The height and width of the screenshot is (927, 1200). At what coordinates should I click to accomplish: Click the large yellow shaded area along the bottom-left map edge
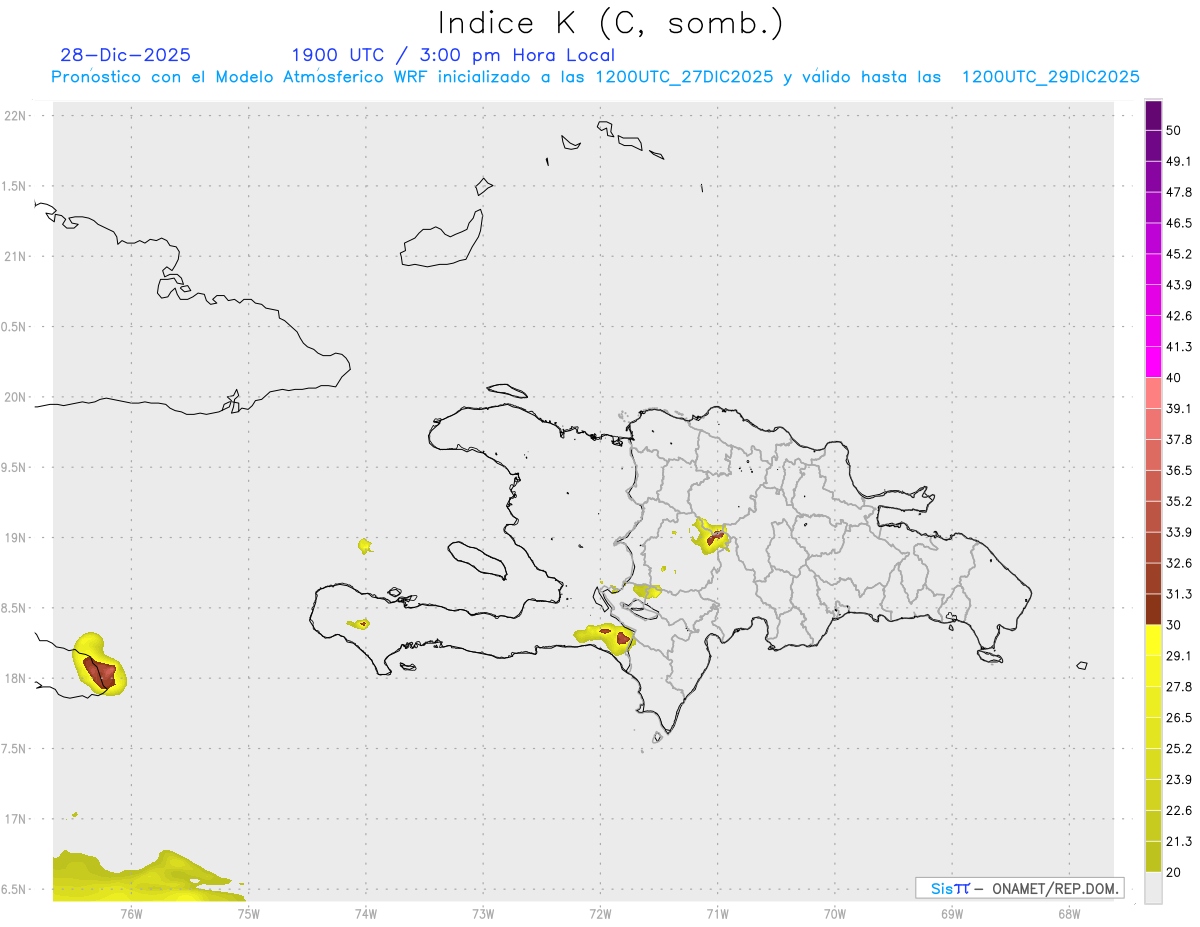coord(140,878)
